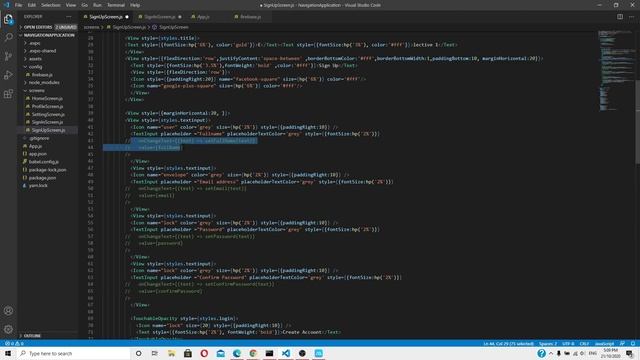This screenshot has width=640, height=360.
Task: Collapse the config folder
Action: click(35, 67)
